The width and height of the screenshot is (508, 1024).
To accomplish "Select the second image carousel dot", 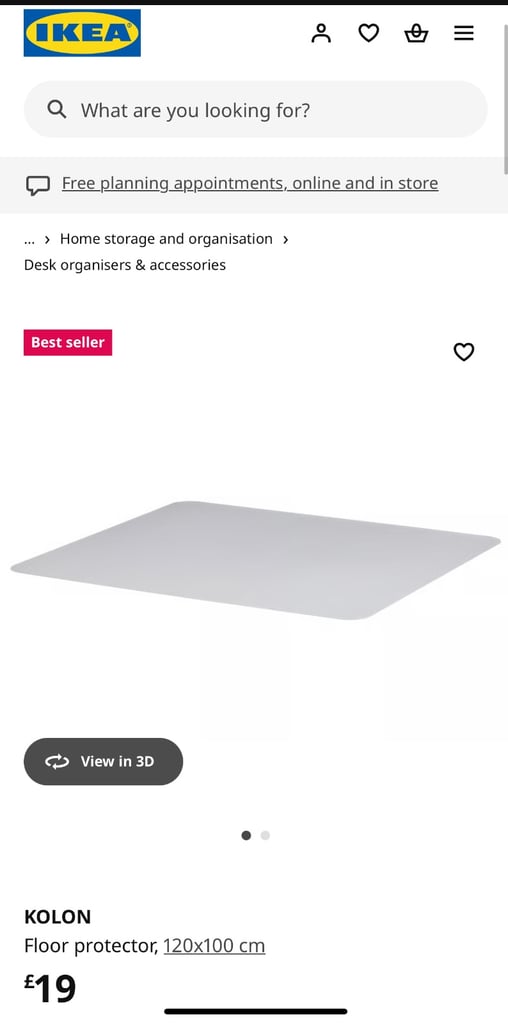I will point(265,835).
